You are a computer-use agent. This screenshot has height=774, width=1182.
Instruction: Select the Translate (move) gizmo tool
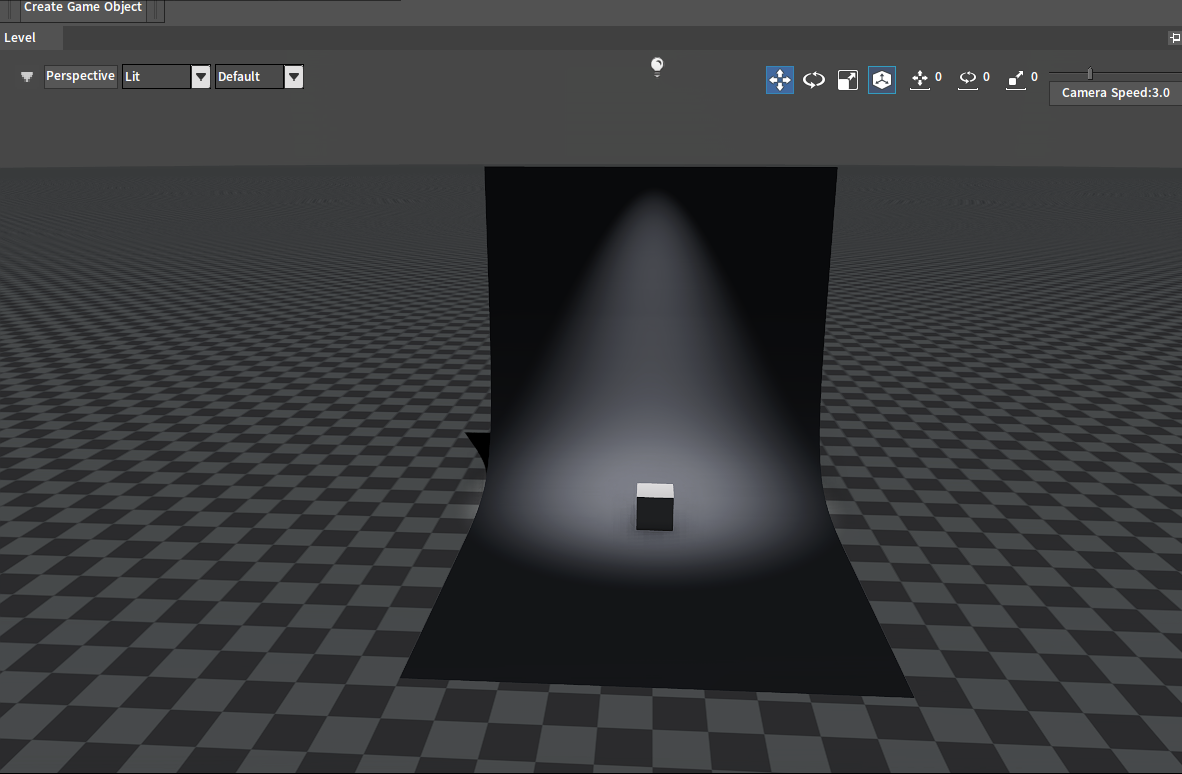(x=779, y=80)
